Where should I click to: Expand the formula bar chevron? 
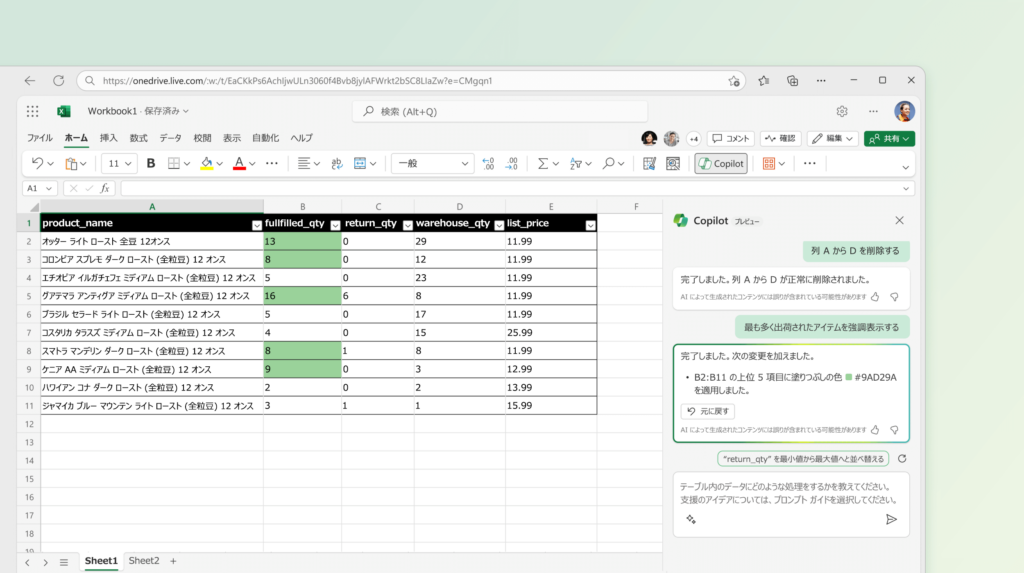906,189
